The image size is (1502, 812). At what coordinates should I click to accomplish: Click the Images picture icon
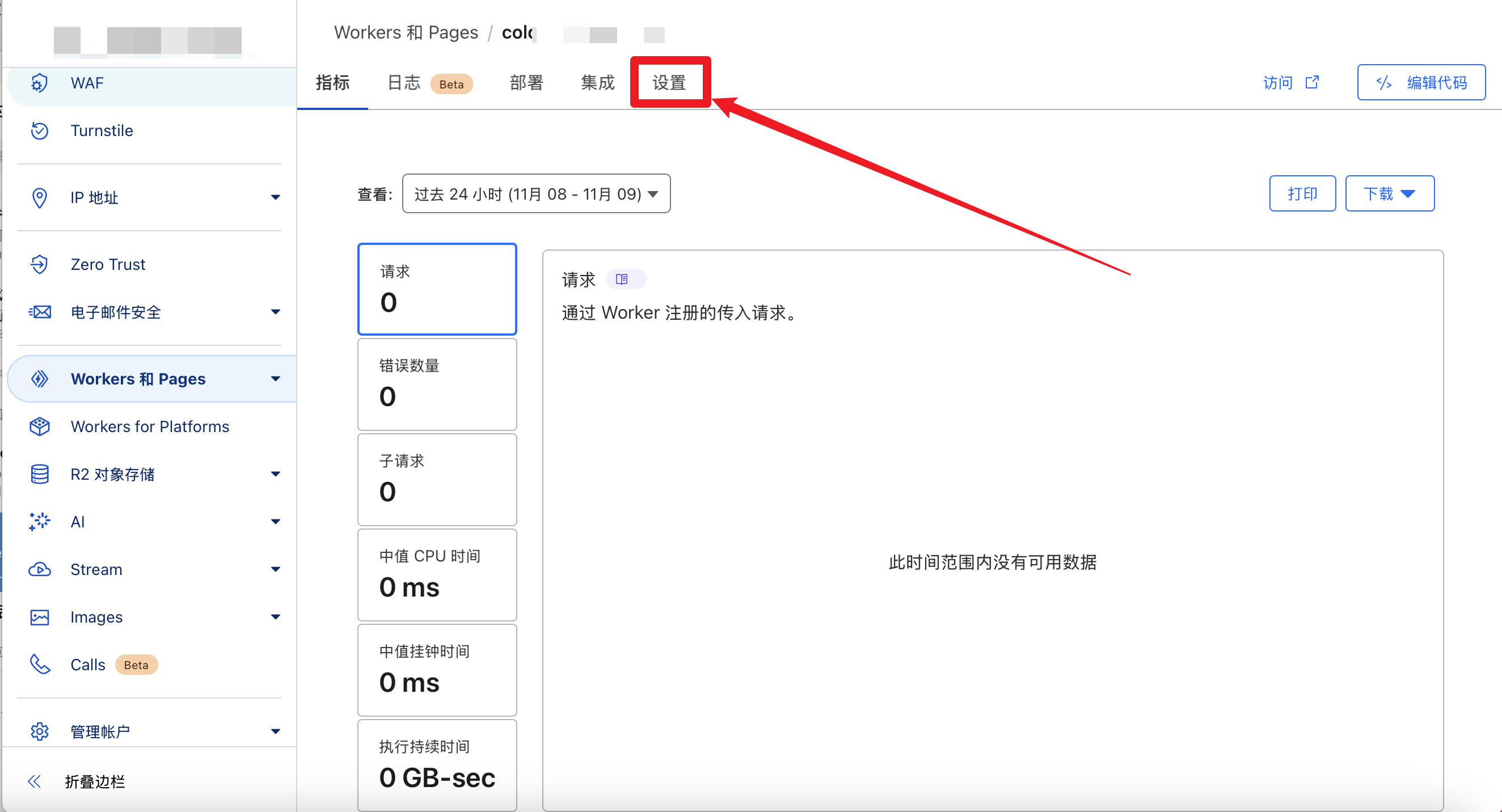39,618
